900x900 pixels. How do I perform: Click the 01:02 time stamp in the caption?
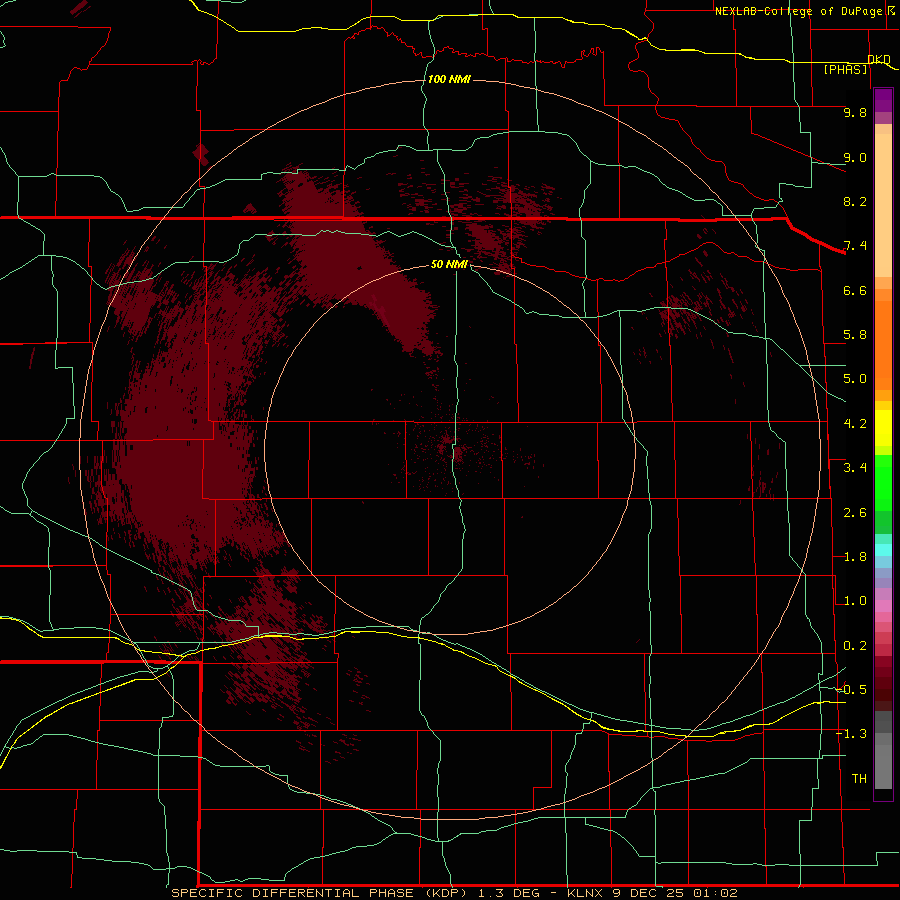(x=715, y=893)
